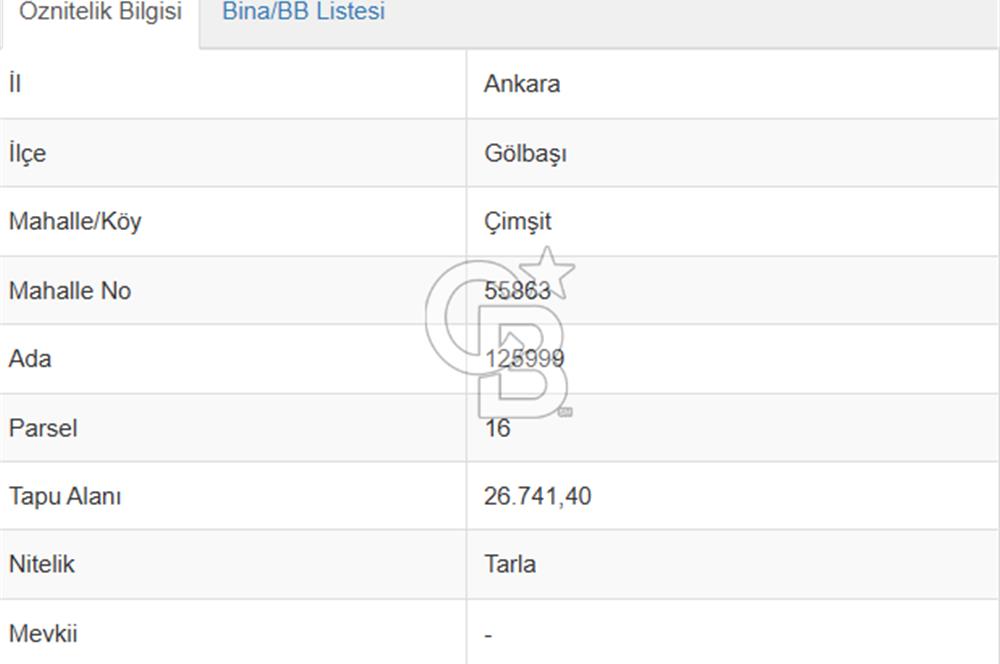Select the Öznitelik Bilgisi tab

click(x=101, y=13)
